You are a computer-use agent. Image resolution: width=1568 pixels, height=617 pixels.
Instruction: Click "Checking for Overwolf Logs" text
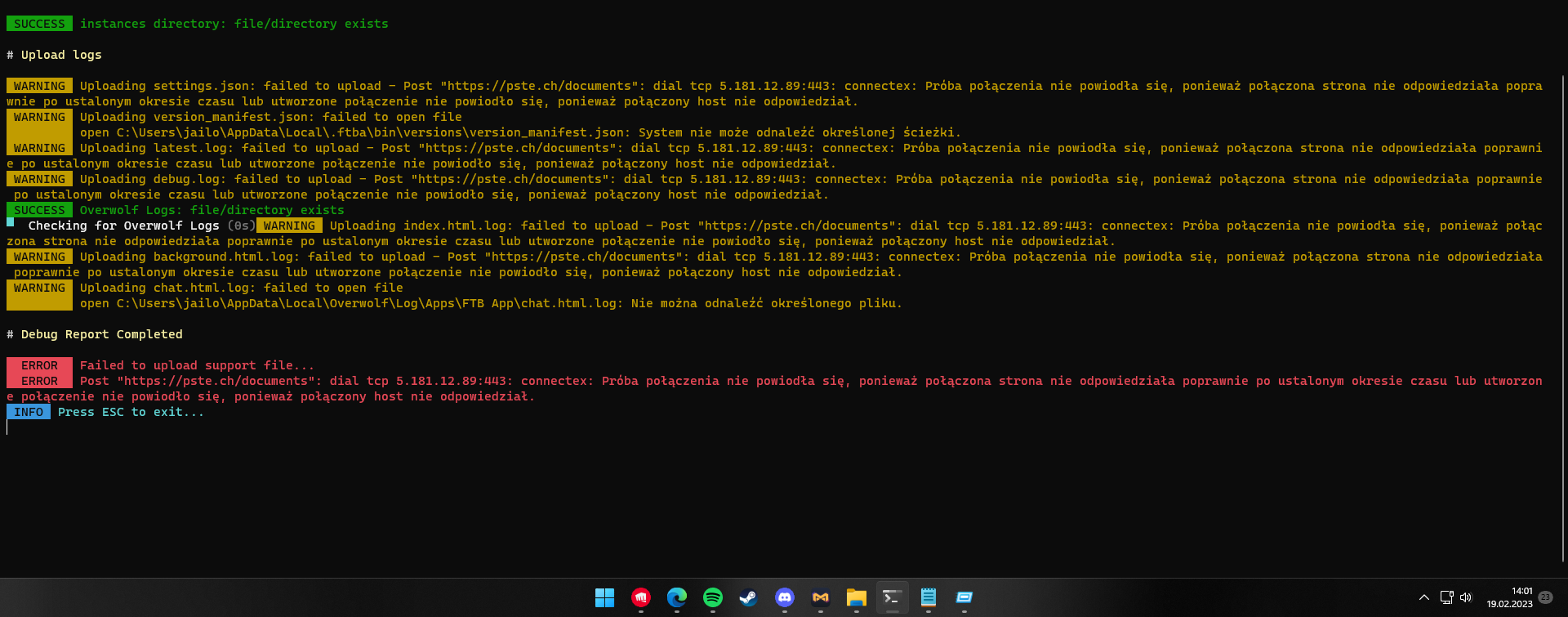[123, 226]
